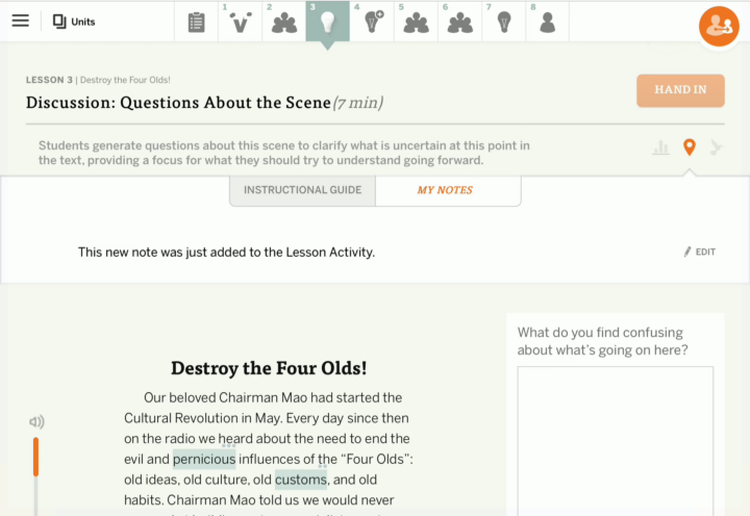
Task: Edit the newly added note
Action: point(700,252)
